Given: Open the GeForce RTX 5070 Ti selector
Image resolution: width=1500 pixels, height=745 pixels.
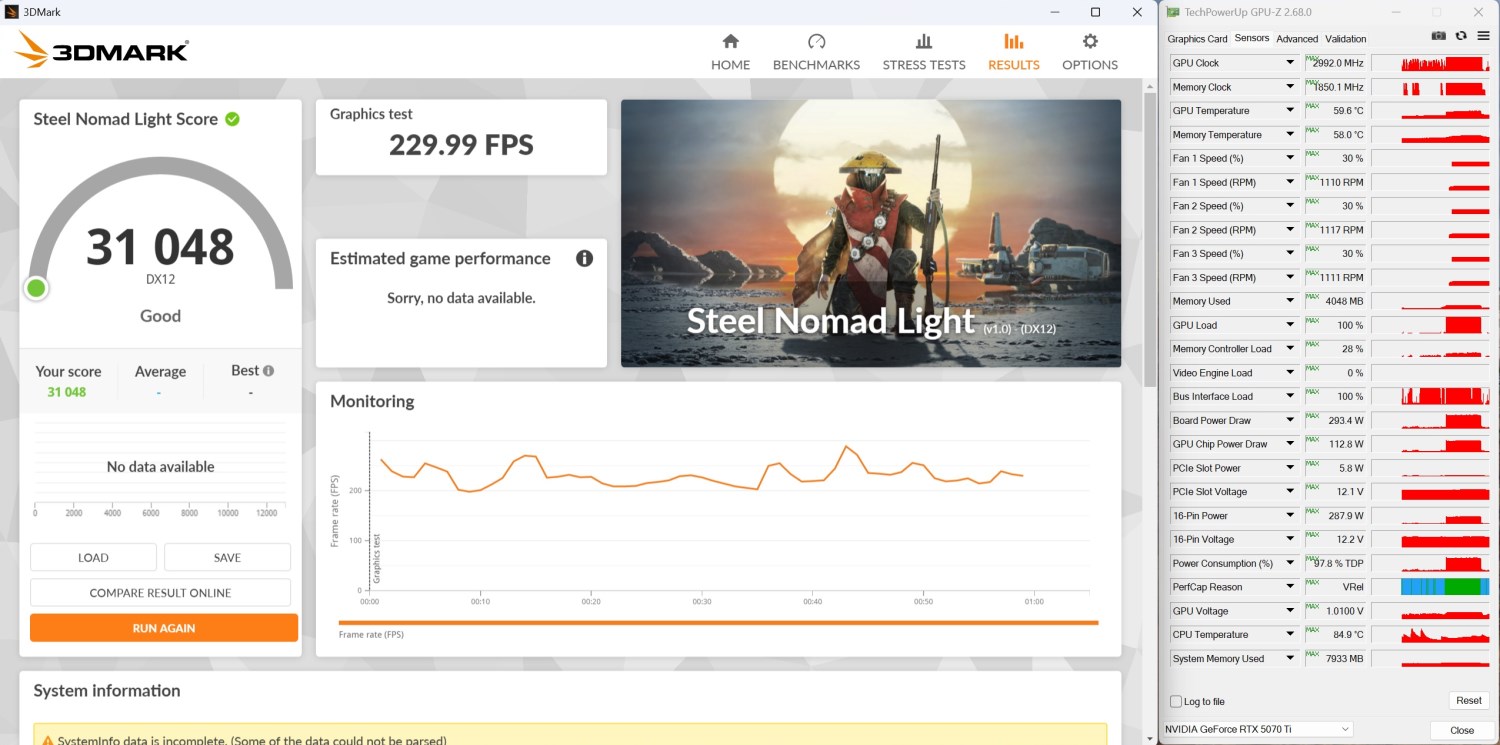Looking at the screenshot, I should [1258, 729].
